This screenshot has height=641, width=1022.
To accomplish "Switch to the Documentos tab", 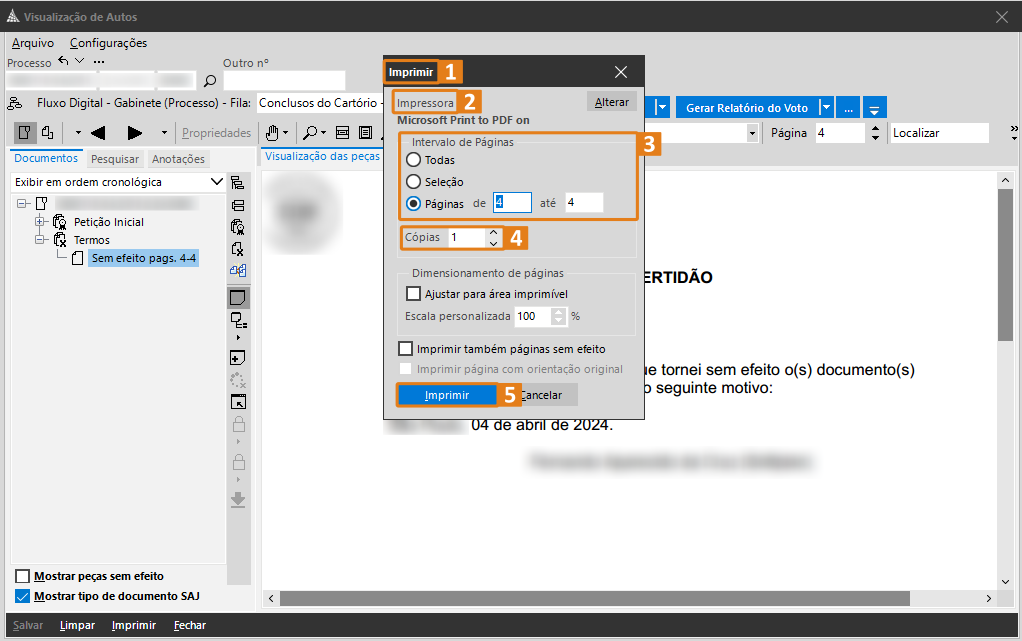I will [x=46, y=158].
